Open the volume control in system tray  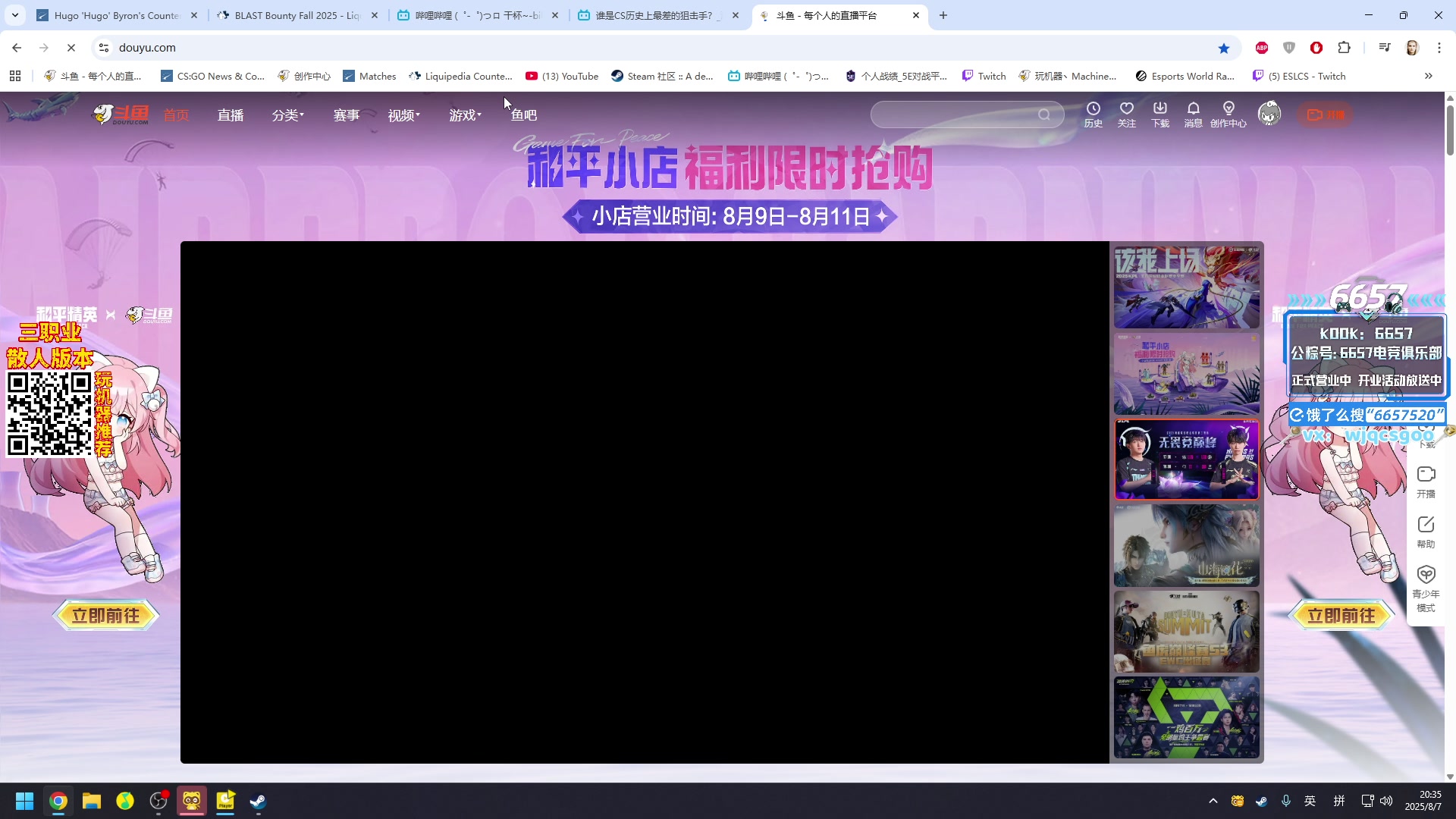1386,801
